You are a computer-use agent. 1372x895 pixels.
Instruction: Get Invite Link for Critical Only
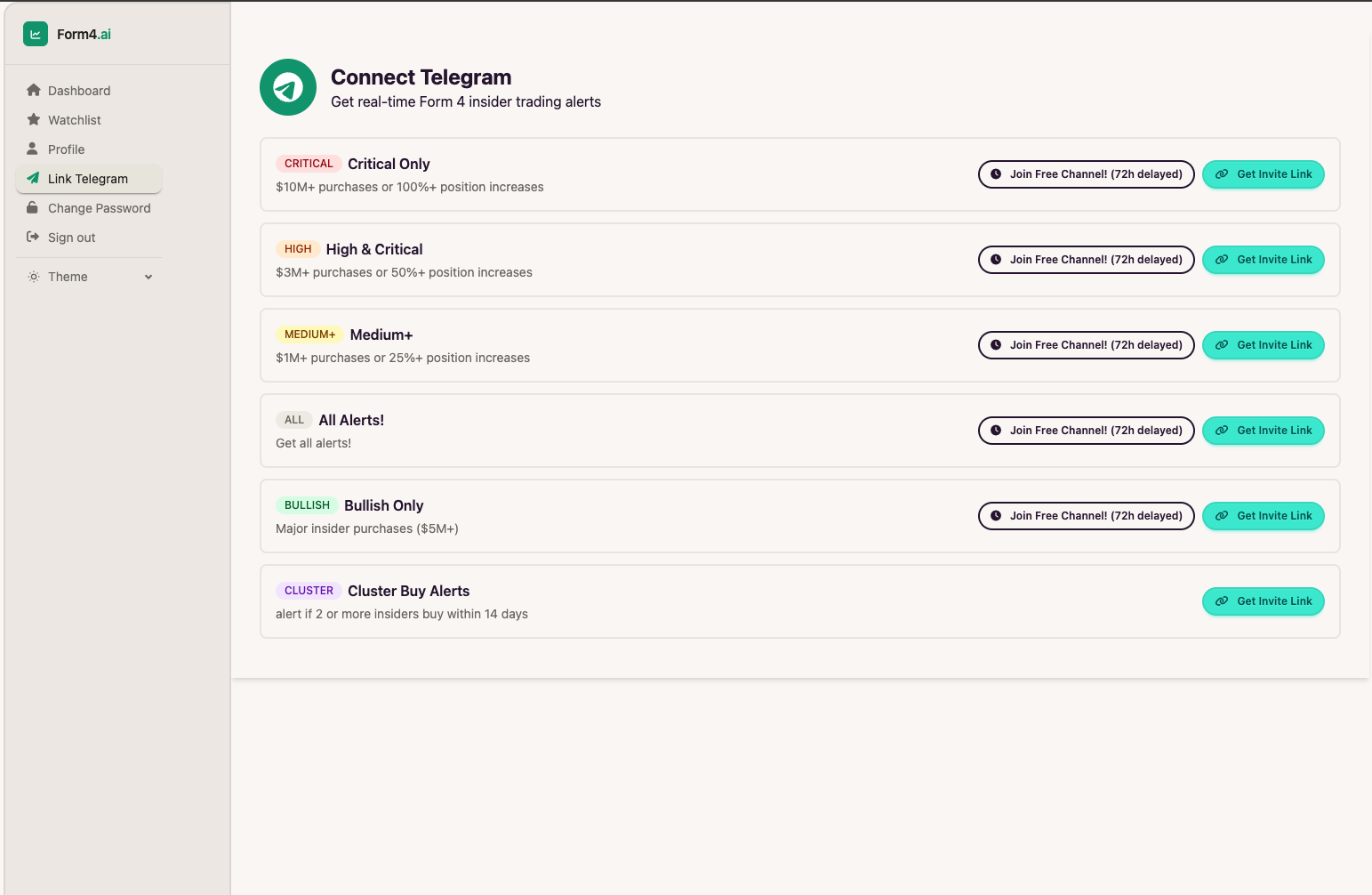click(1264, 174)
